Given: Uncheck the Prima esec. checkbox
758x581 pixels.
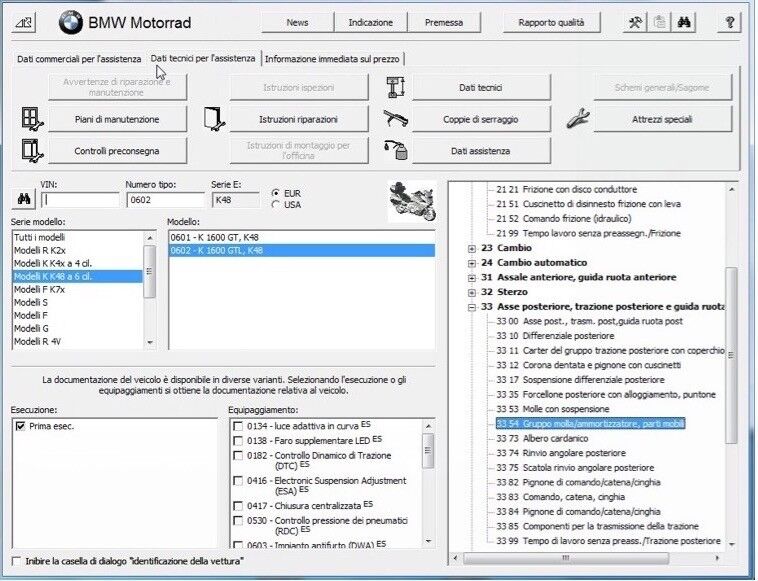Looking at the screenshot, I should [21, 426].
